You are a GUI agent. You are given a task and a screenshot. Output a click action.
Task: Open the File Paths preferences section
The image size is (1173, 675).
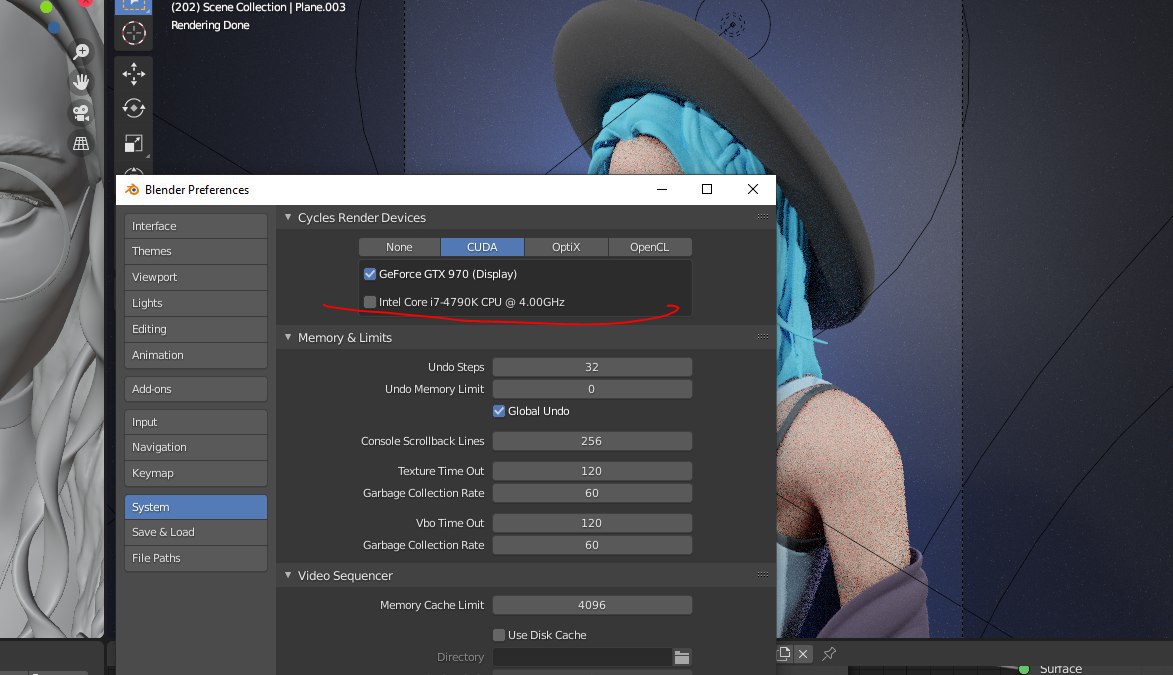pos(196,558)
